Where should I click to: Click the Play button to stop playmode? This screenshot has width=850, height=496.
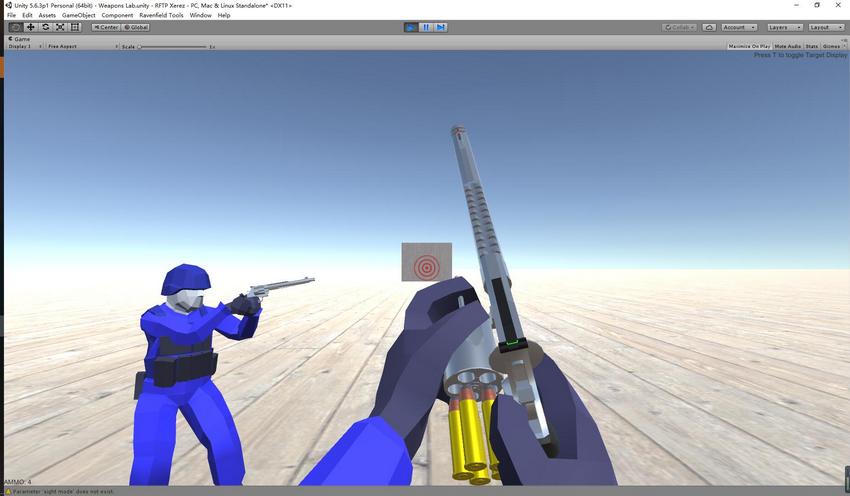click(411, 27)
